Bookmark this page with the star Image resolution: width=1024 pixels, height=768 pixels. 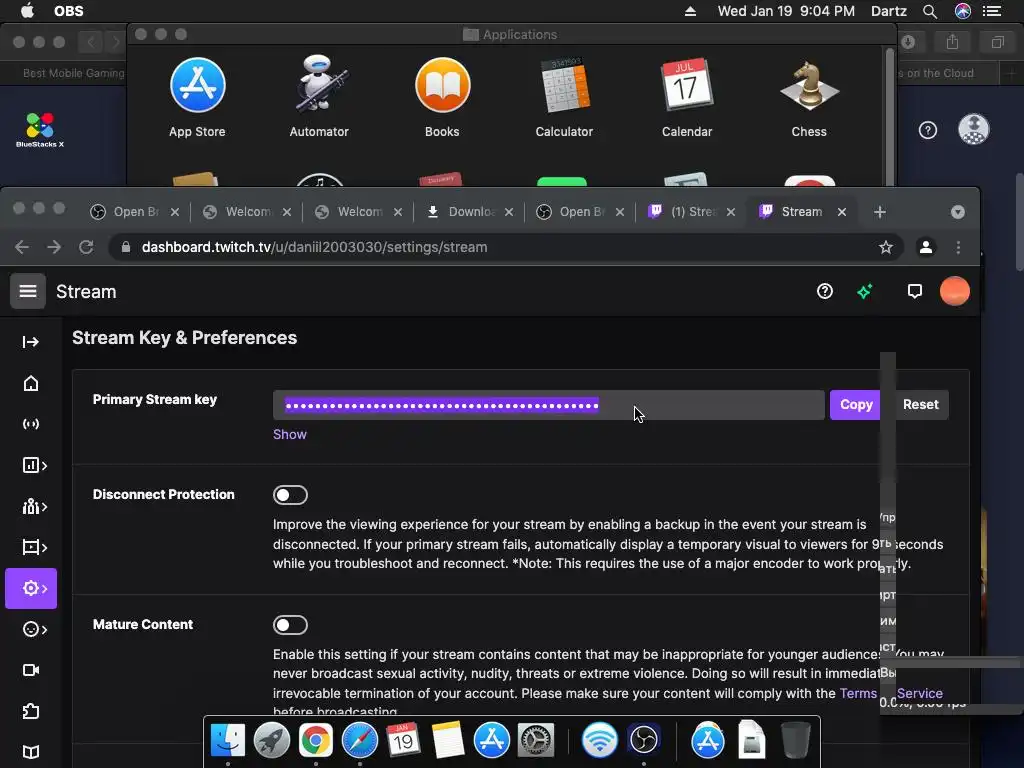point(886,247)
